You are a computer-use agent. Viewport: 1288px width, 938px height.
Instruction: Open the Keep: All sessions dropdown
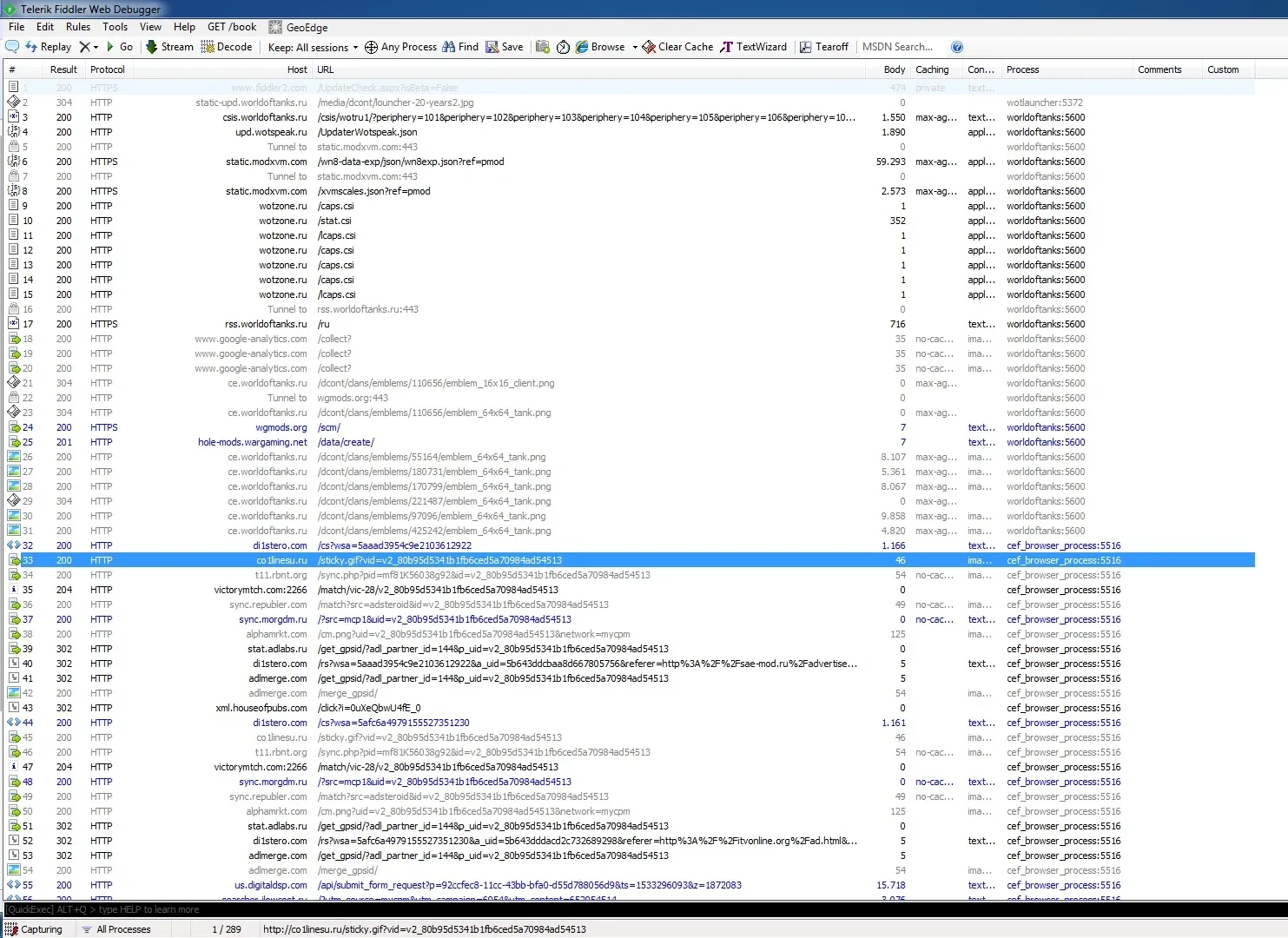pos(313,47)
